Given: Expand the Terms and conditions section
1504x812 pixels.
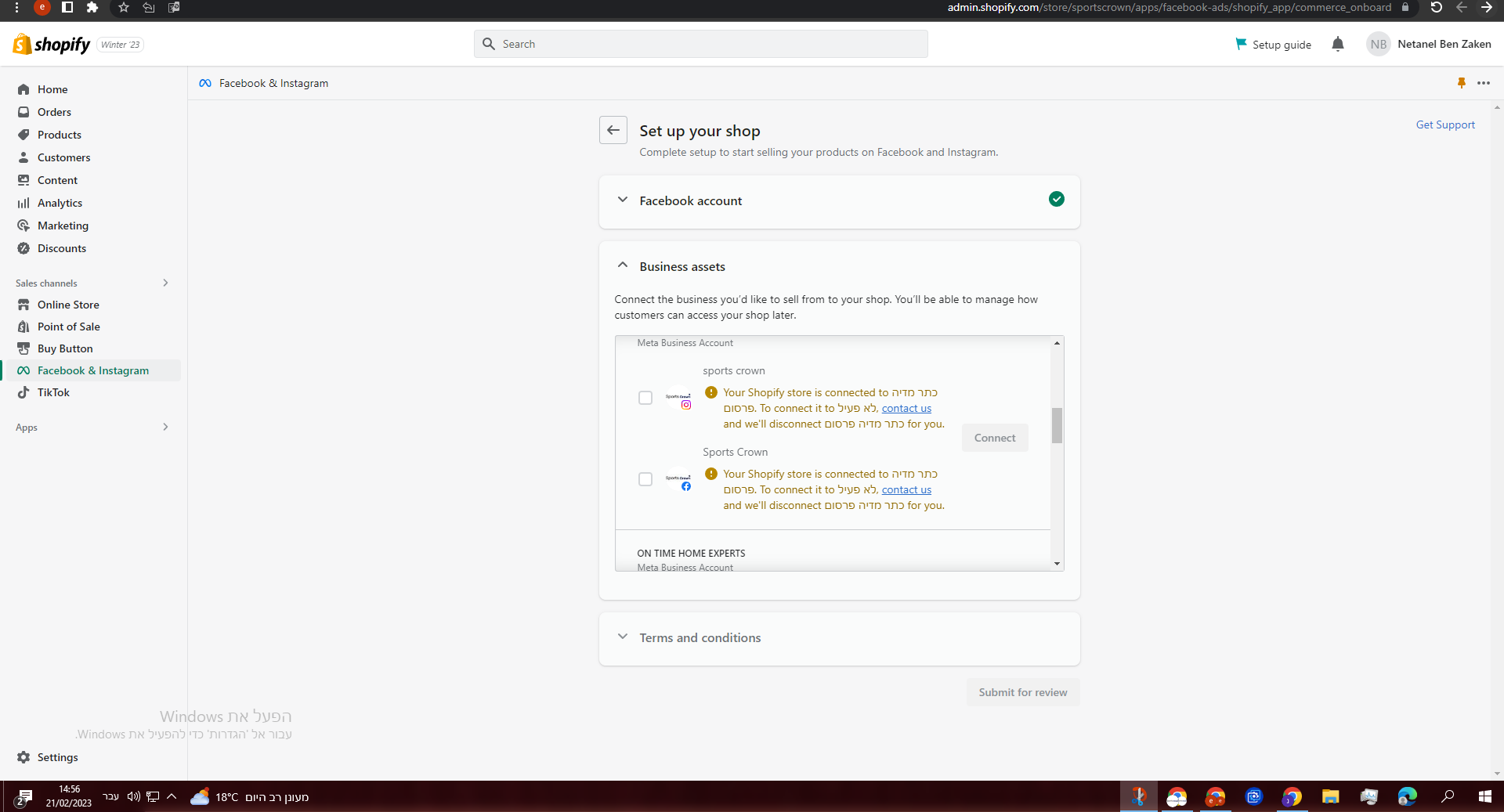Looking at the screenshot, I should pyautogui.click(x=623, y=637).
